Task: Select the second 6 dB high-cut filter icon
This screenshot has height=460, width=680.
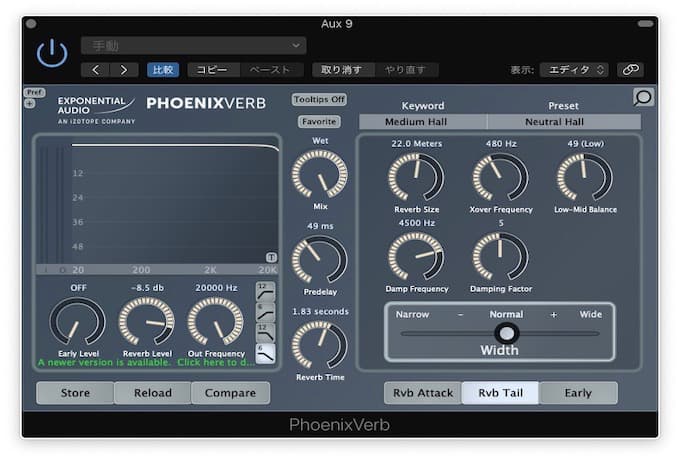Action: (x=265, y=312)
